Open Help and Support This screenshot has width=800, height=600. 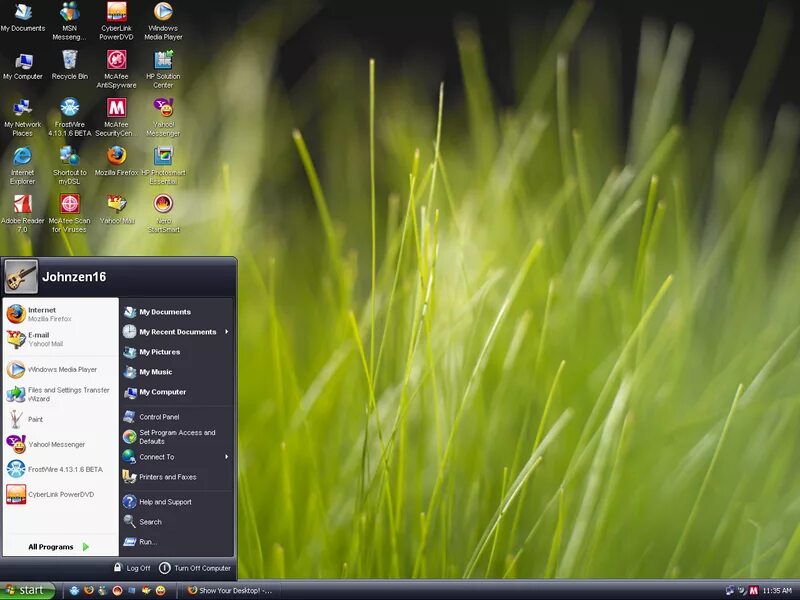[x=177, y=502]
